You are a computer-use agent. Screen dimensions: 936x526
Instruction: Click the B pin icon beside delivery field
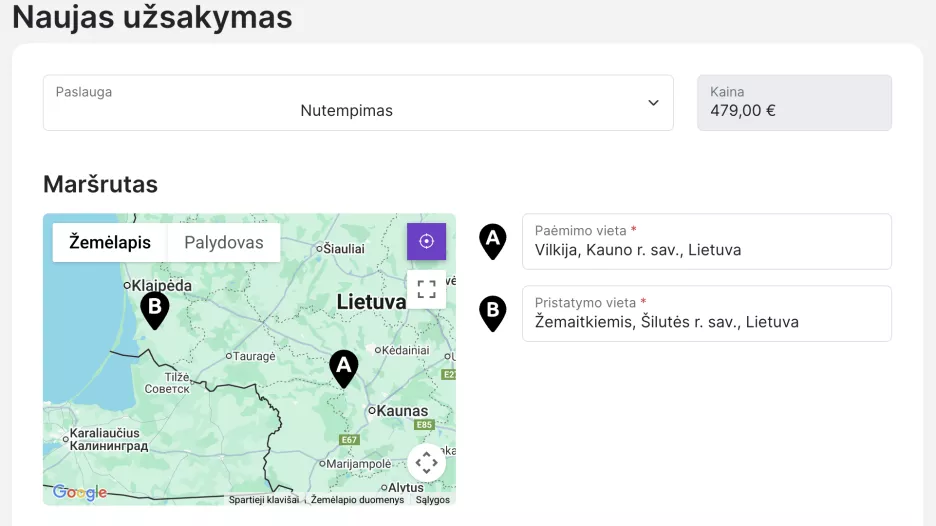[492, 313]
